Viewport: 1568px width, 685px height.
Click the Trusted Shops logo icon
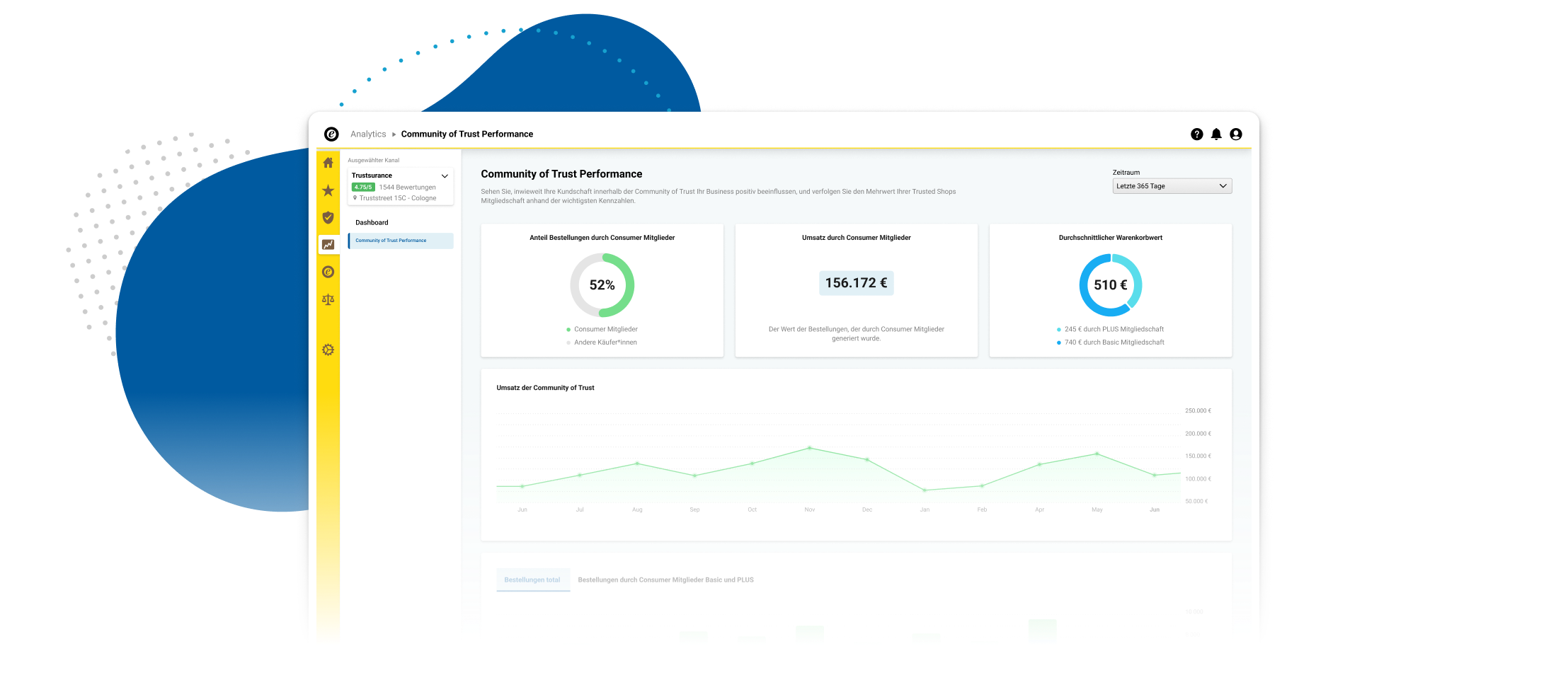tap(331, 134)
